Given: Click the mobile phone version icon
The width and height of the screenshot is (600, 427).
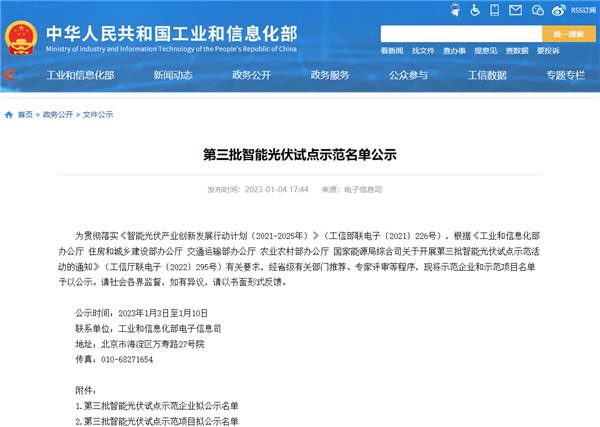Looking at the screenshot, I should (x=494, y=10).
